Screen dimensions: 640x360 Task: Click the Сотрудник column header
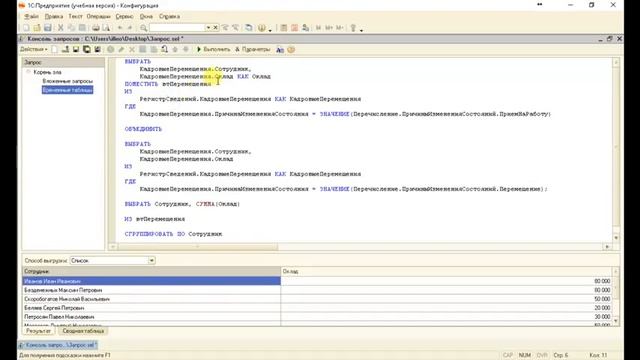151,271
